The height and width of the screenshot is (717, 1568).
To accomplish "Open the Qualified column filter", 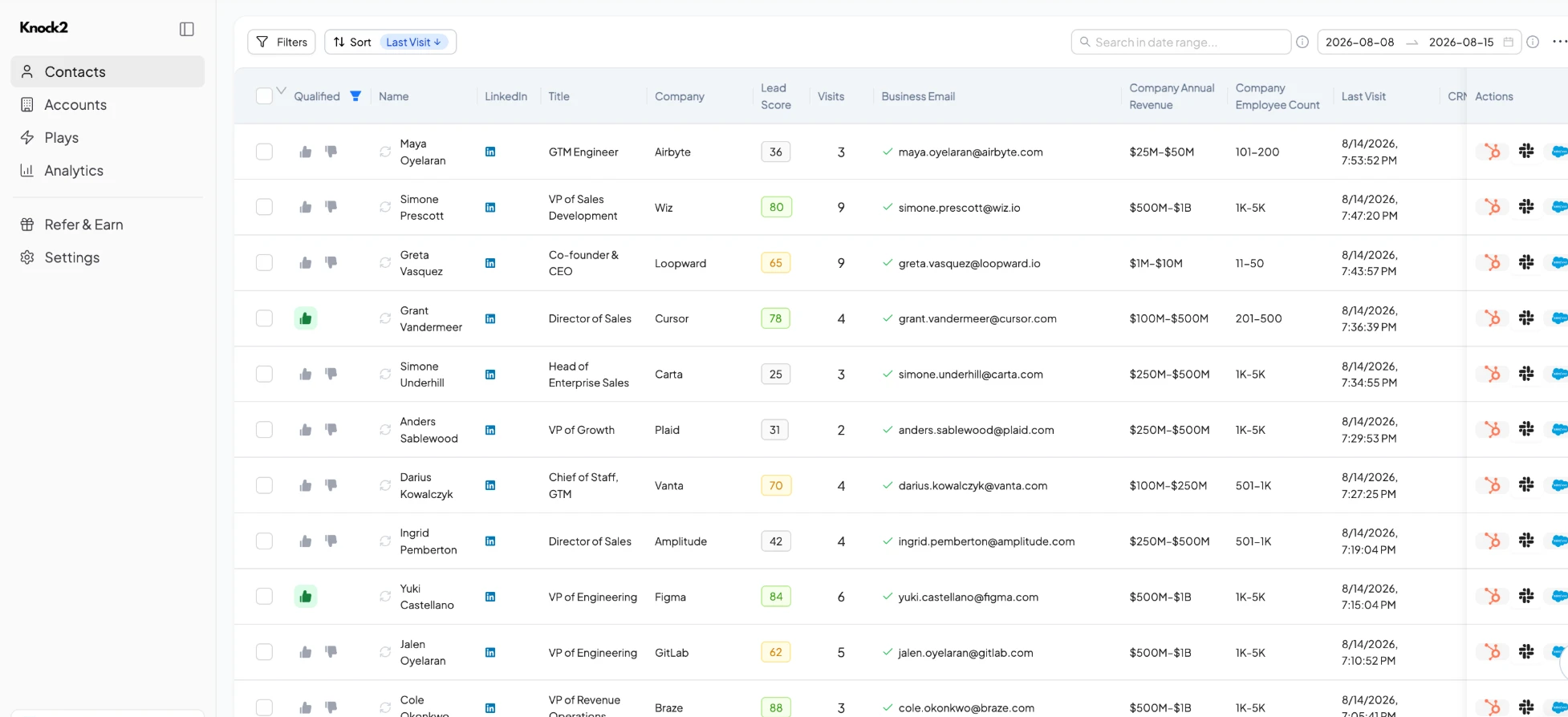I will 355,96.
